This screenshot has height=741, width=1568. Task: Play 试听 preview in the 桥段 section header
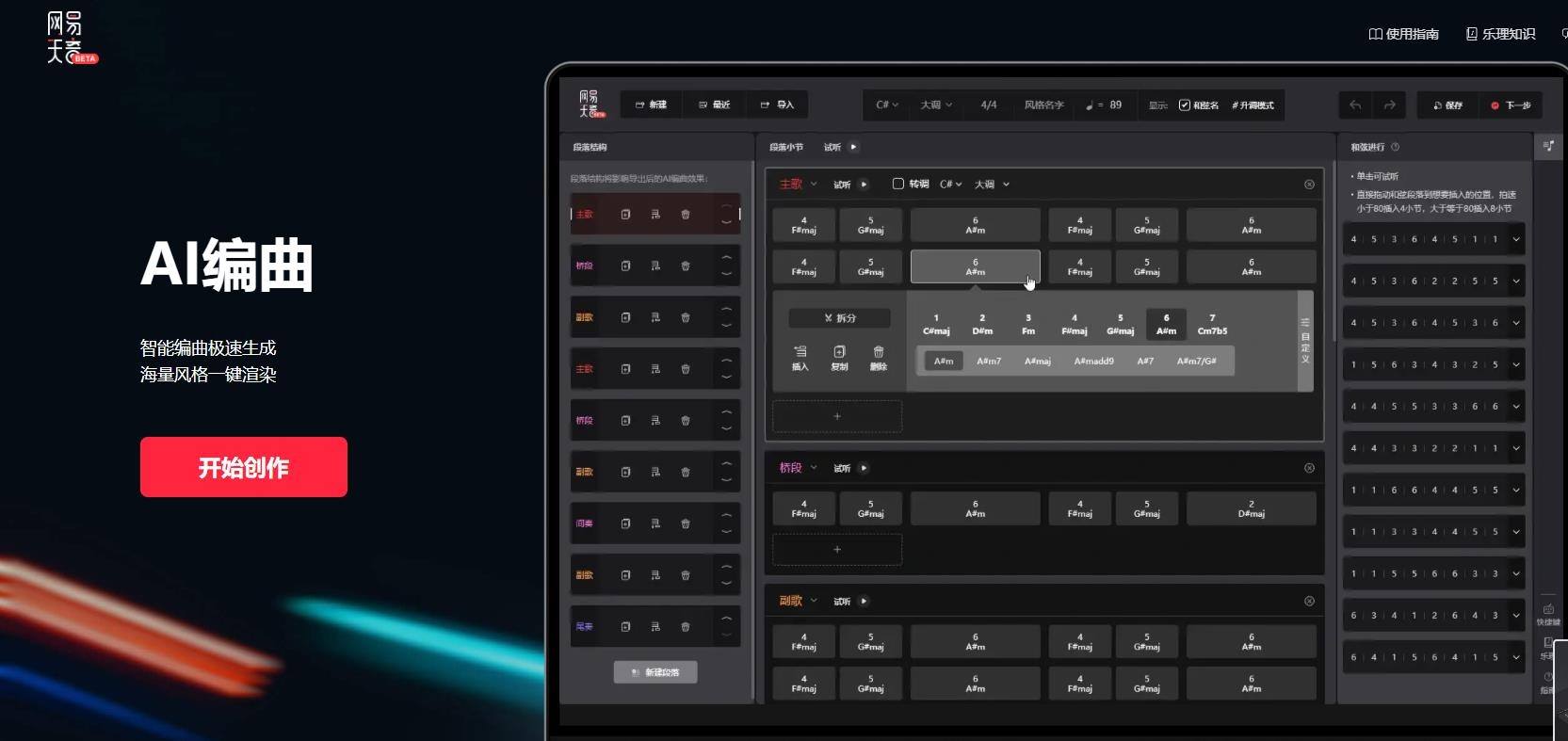pyautogui.click(x=864, y=468)
